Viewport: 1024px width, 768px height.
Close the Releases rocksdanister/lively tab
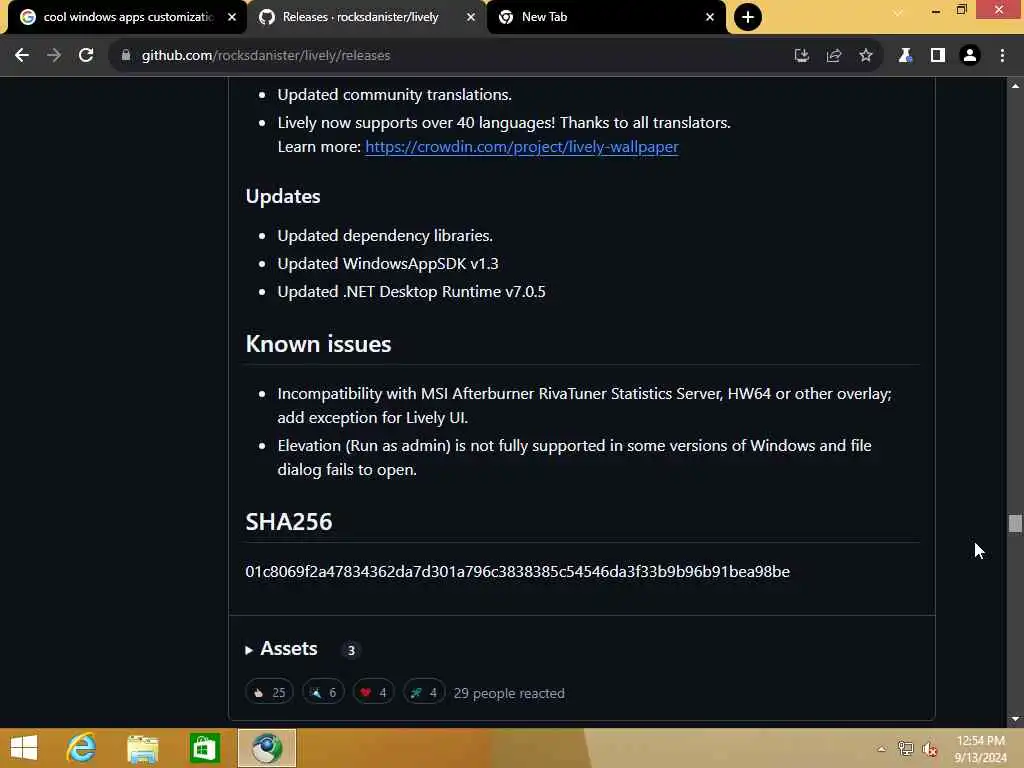pyautogui.click(x=471, y=17)
